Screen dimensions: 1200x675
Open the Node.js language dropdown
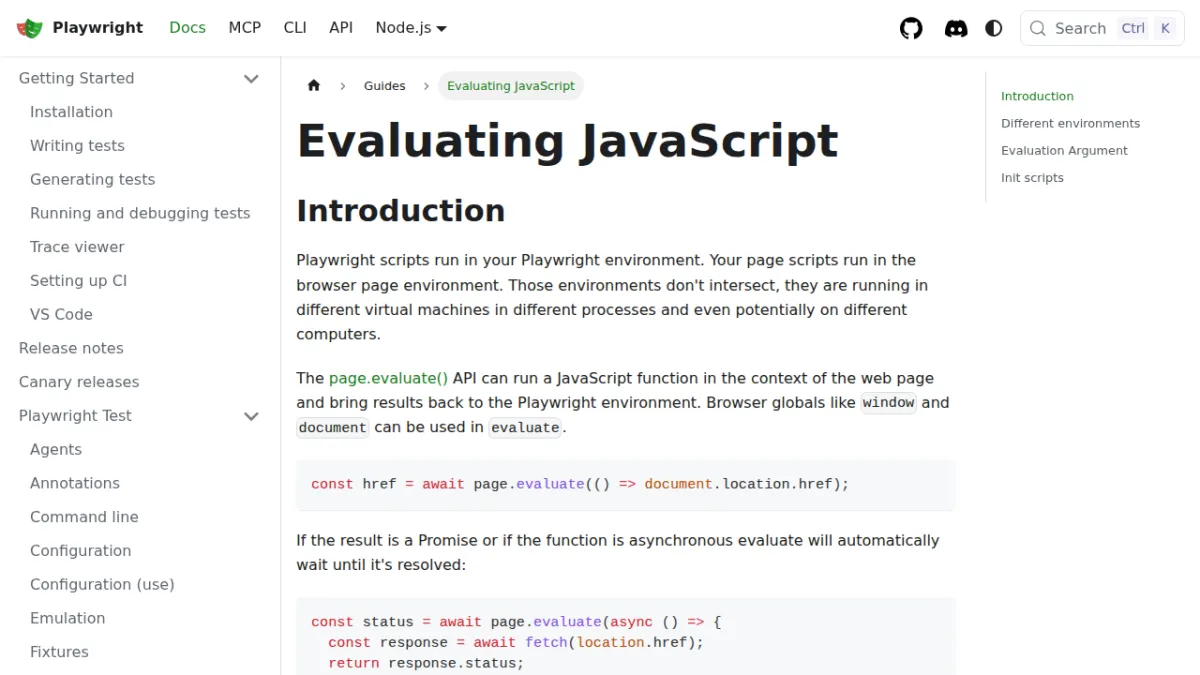(411, 28)
